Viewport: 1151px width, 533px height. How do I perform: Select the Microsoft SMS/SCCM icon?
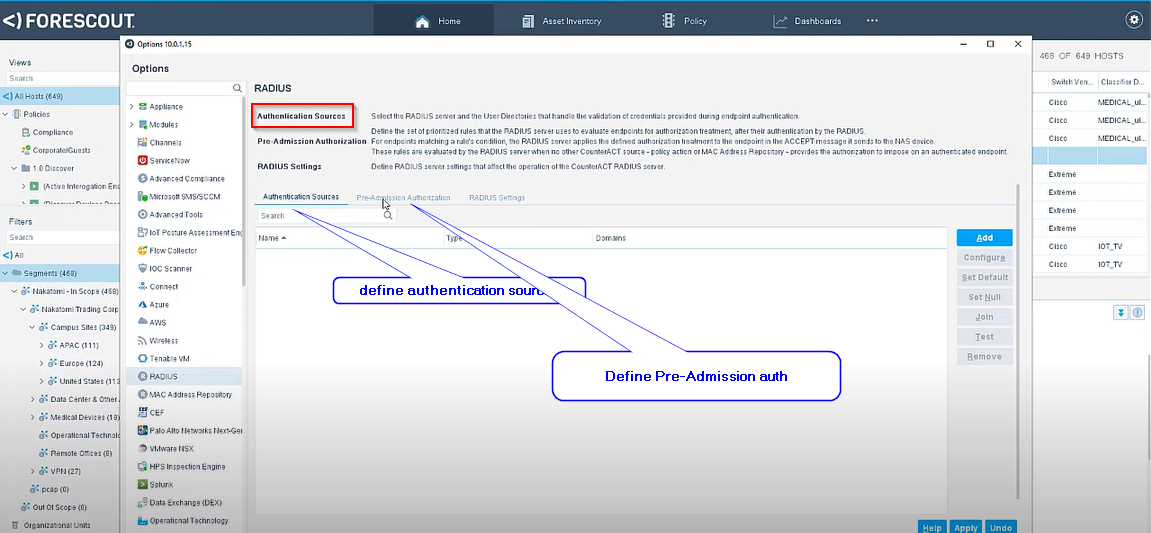pos(142,197)
